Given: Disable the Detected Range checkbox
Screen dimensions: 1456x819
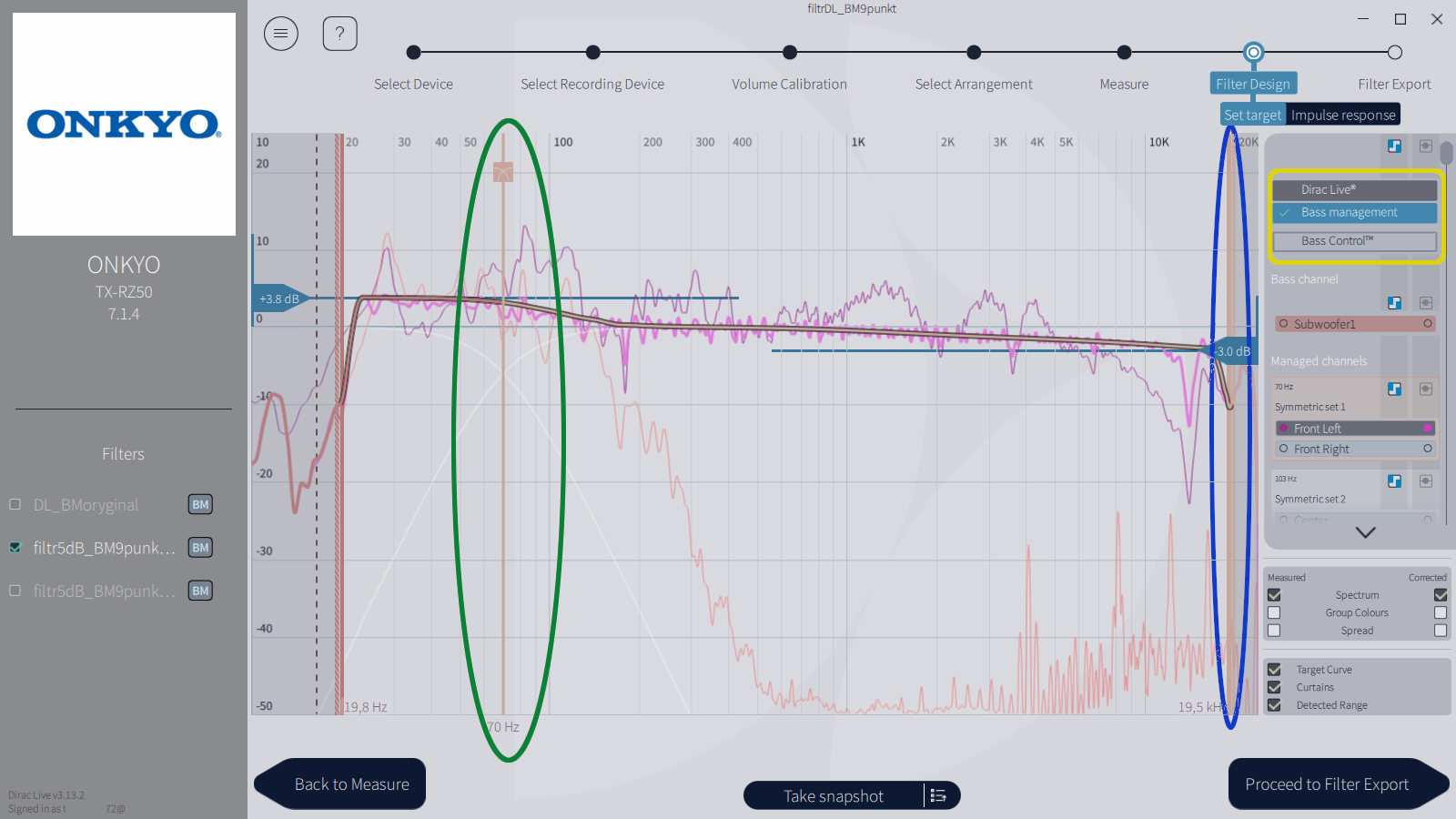Looking at the screenshot, I should [1274, 705].
